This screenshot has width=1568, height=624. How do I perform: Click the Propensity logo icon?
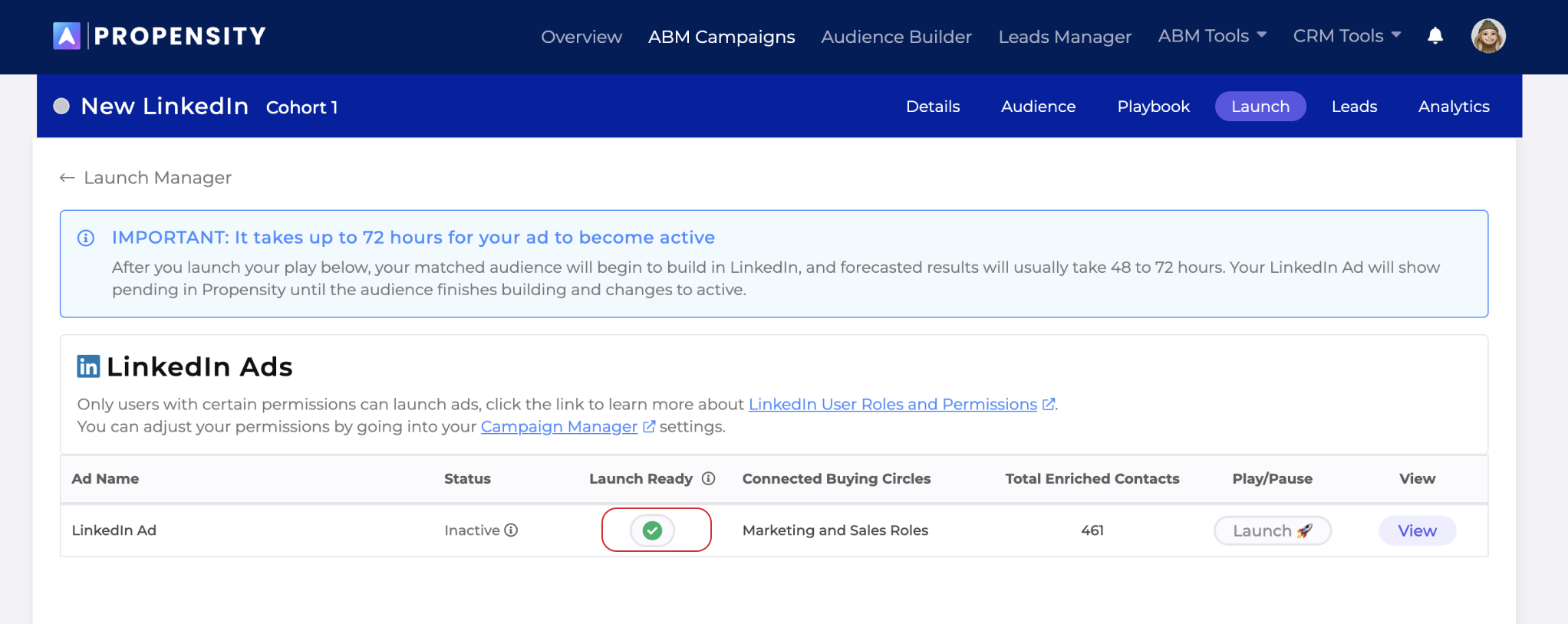pos(67,36)
